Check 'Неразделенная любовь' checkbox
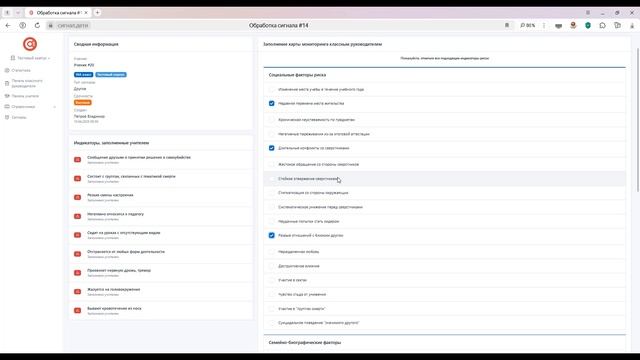 coord(271,251)
